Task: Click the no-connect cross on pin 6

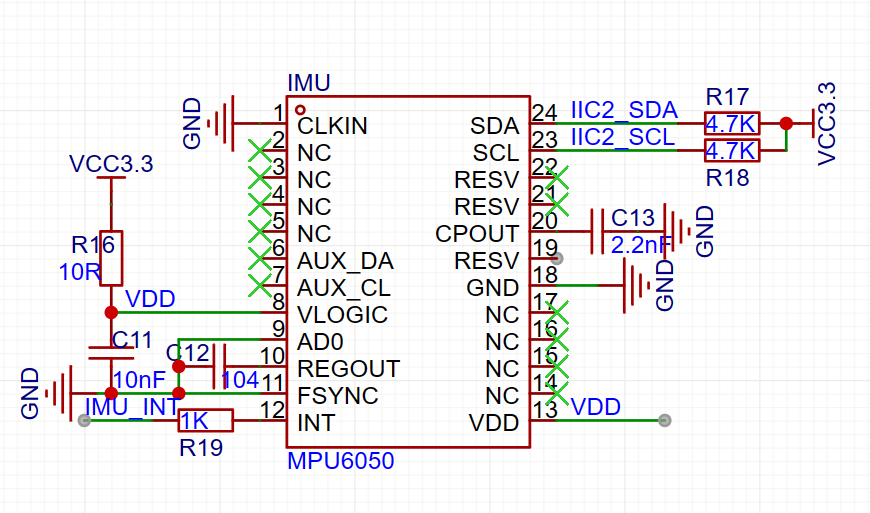Action: coord(260,258)
